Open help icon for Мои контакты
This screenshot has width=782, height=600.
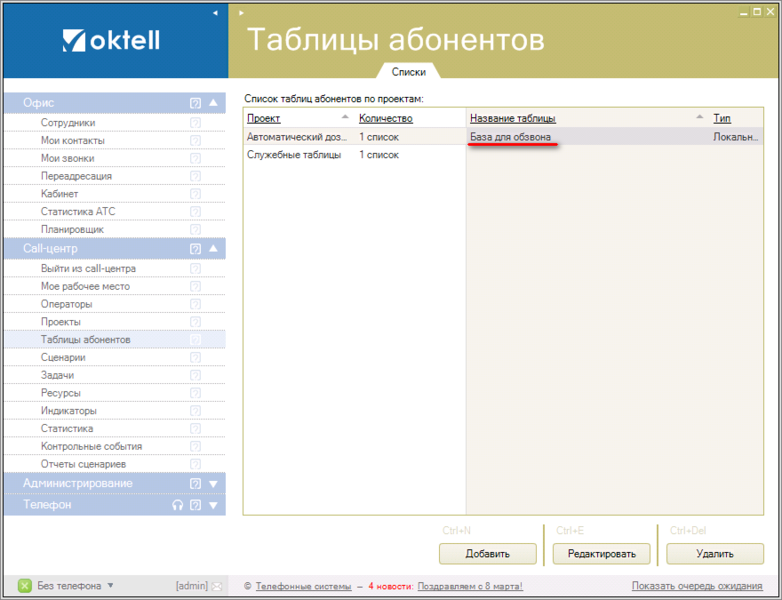[x=196, y=141]
